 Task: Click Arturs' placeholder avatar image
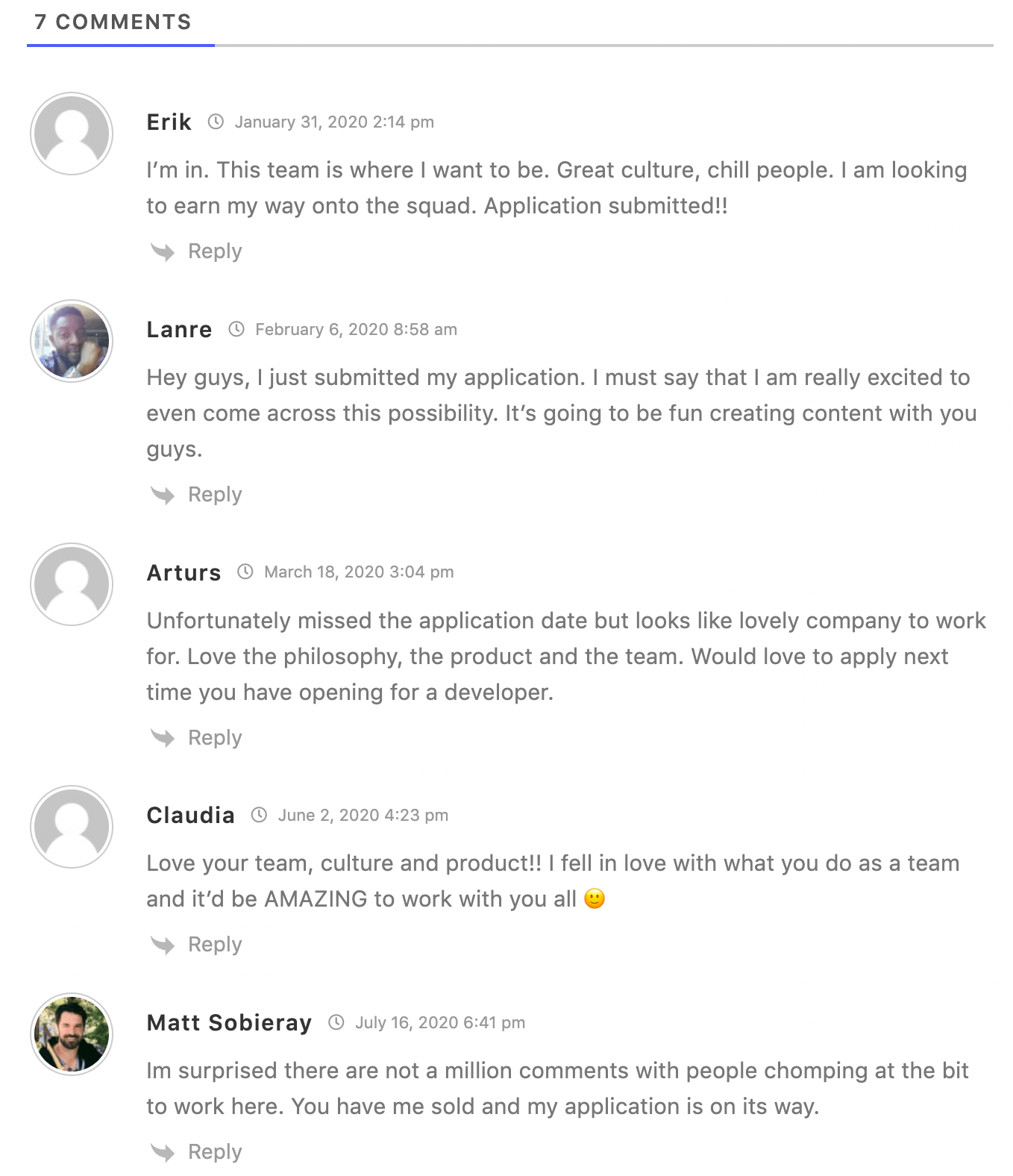coord(71,584)
